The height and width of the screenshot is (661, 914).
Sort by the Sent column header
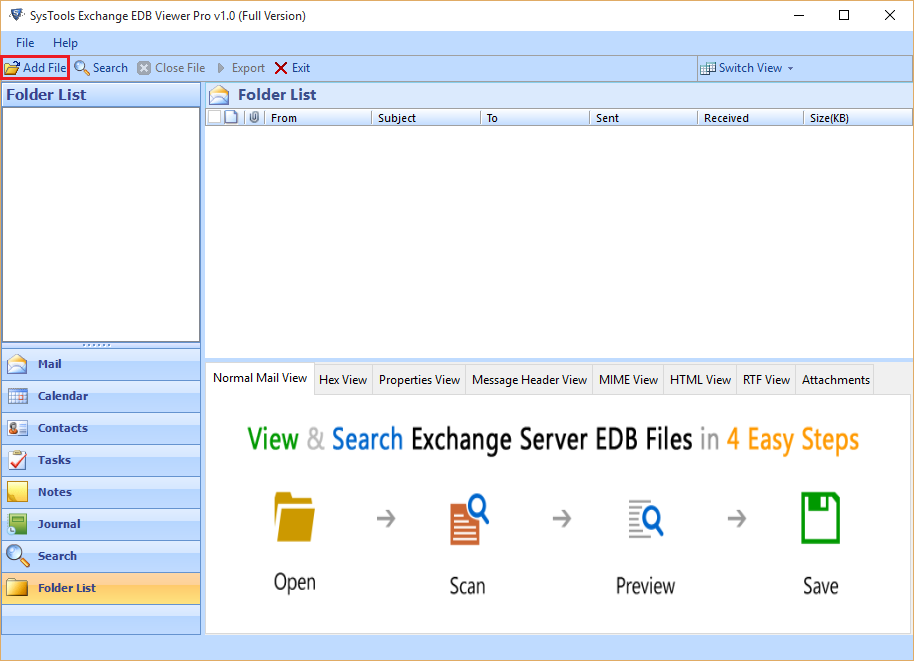(x=644, y=118)
